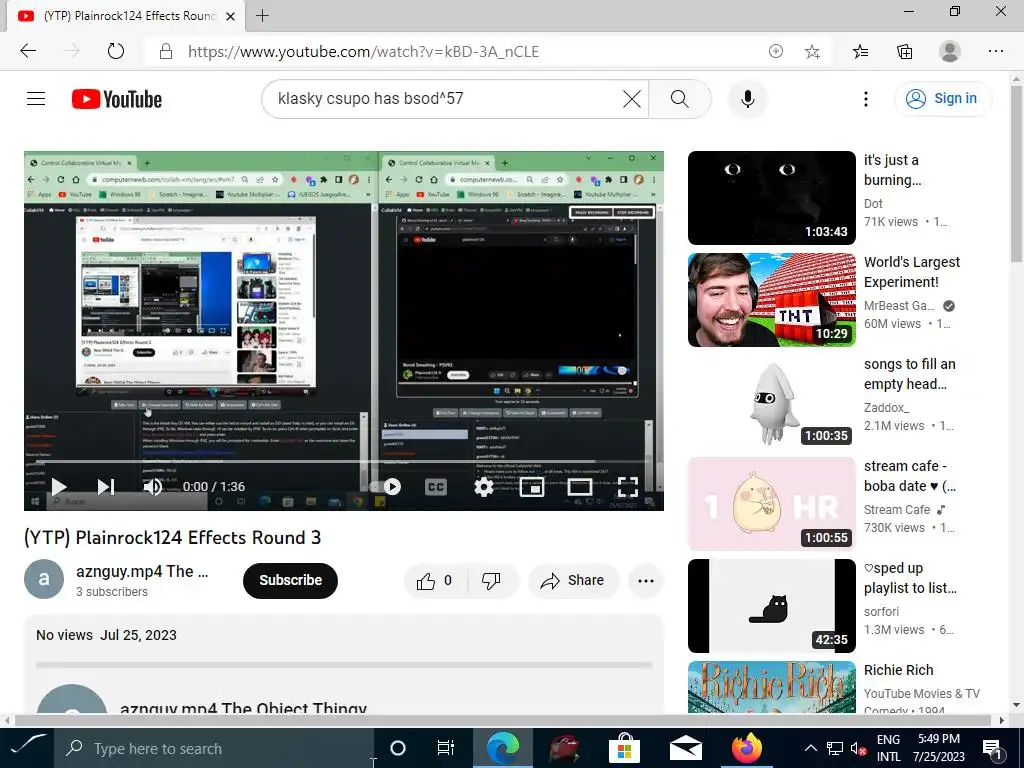Open the Windows Start menu
The image size is (1024, 768).
(27, 748)
